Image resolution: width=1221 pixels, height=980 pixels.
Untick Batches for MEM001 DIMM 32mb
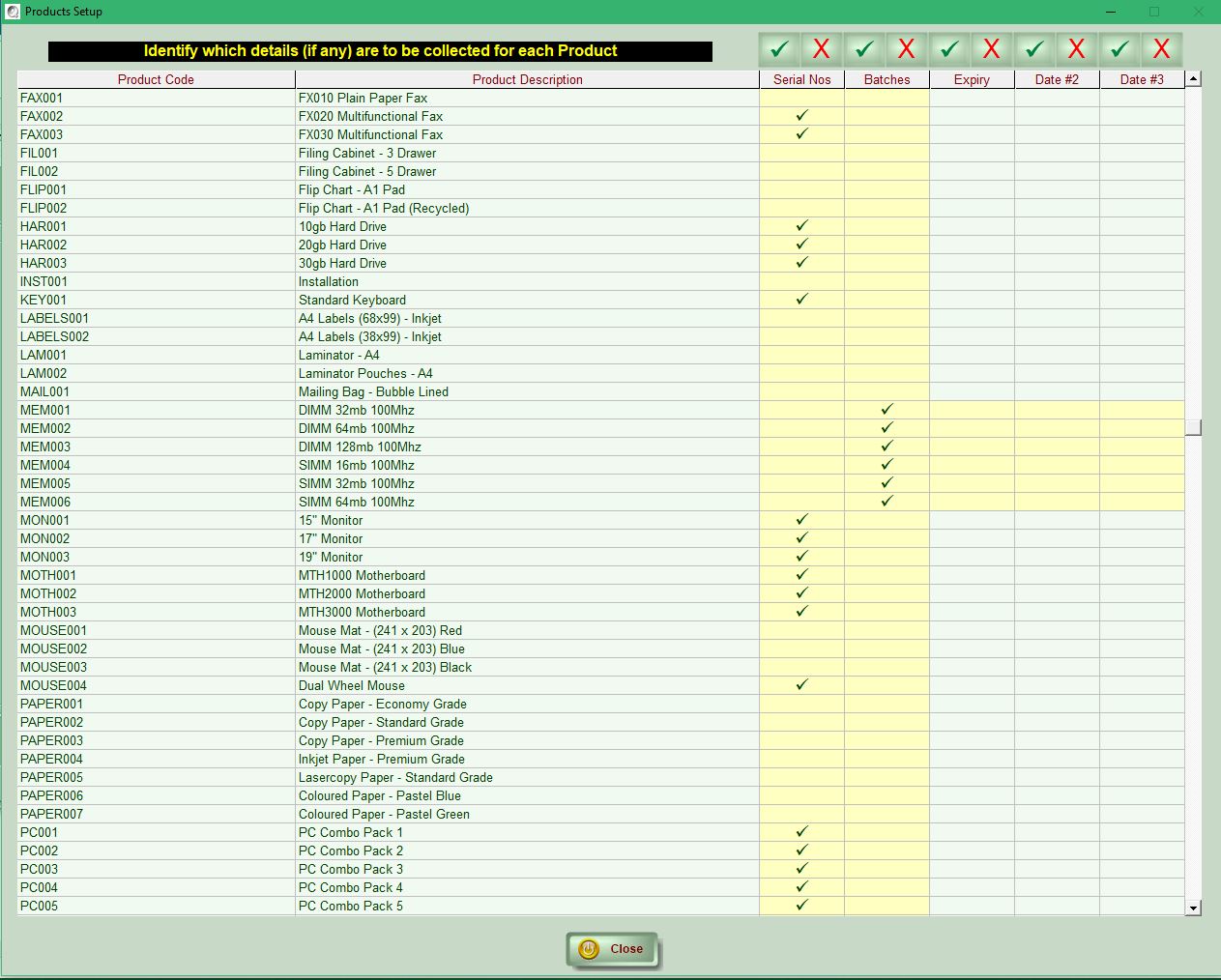click(x=887, y=410)
